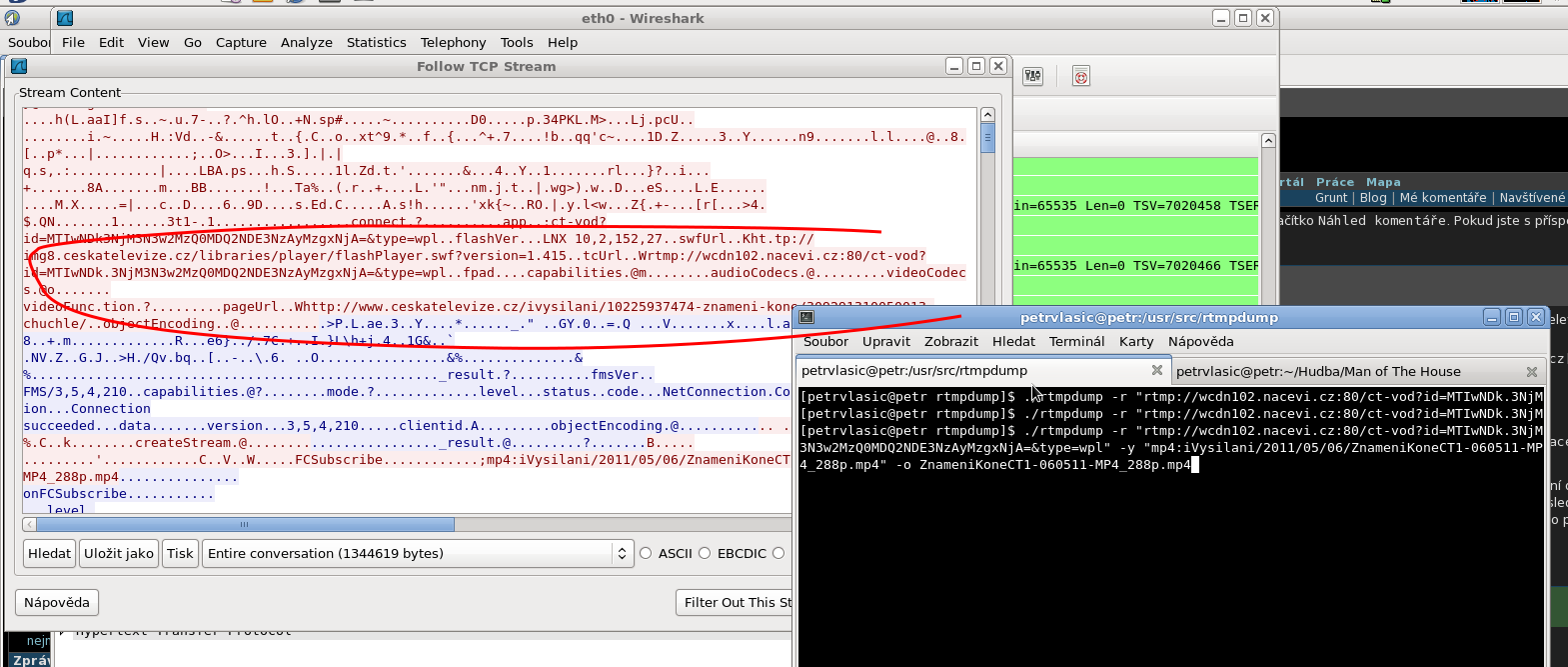The width and height of the screenshot is (1568, 667).
Task: Open the Help menu in Wireshark
Action: click(x=563, y=42)
